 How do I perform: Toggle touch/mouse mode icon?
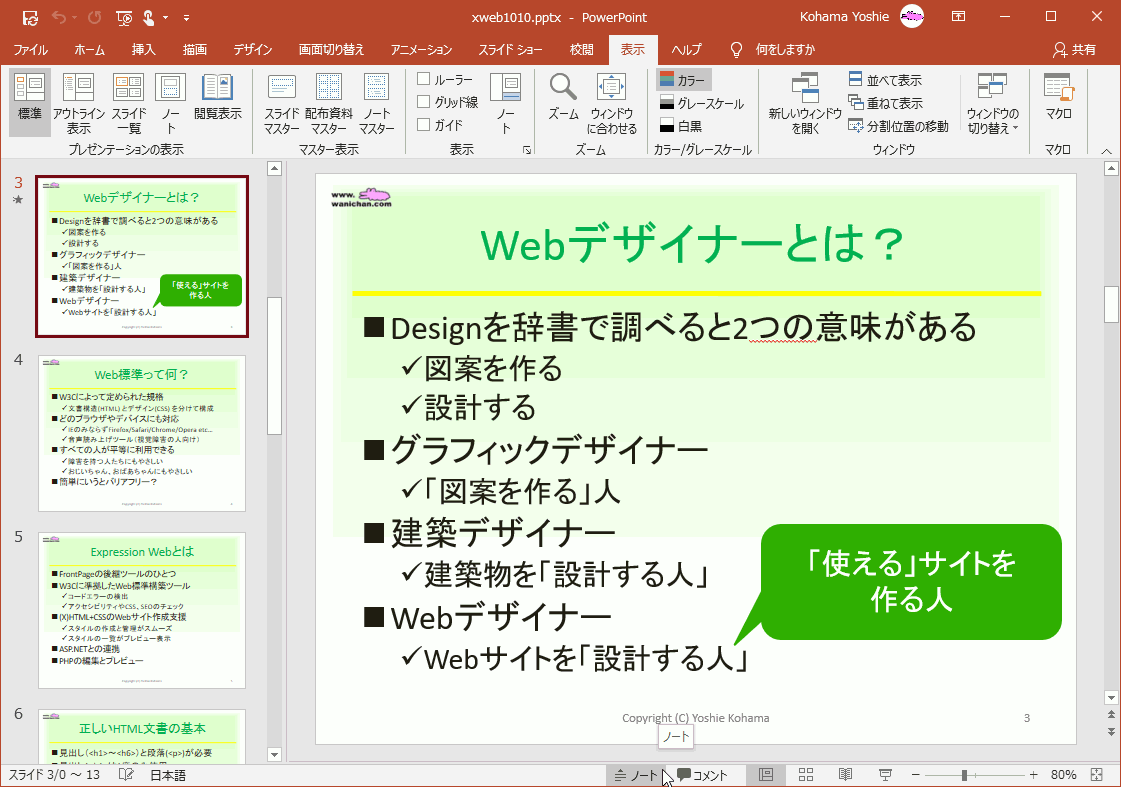pyautogui.click(x=149, y=17)
